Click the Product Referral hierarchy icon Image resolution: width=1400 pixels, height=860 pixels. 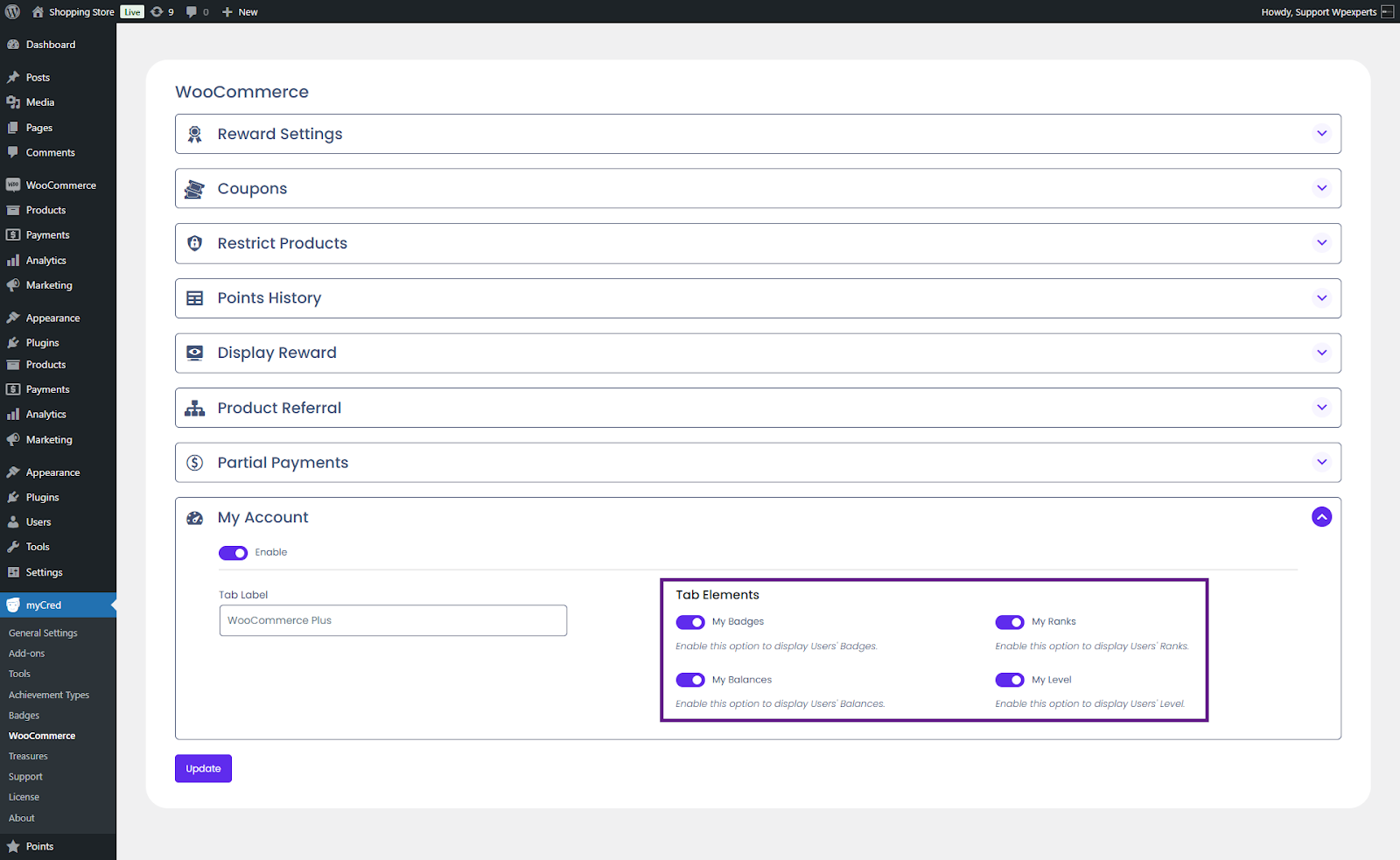[x=195, y=409]
